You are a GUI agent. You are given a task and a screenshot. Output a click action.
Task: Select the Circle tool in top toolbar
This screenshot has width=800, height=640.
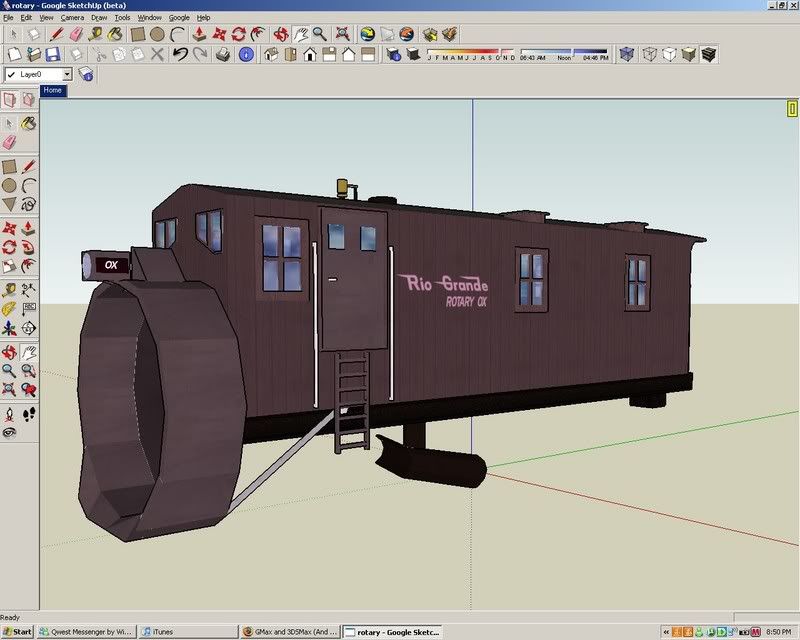click(x=157, y=35)
